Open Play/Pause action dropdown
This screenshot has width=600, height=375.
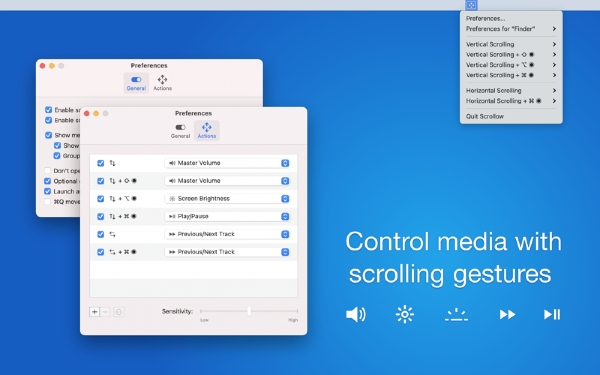(x=227, y=216)
